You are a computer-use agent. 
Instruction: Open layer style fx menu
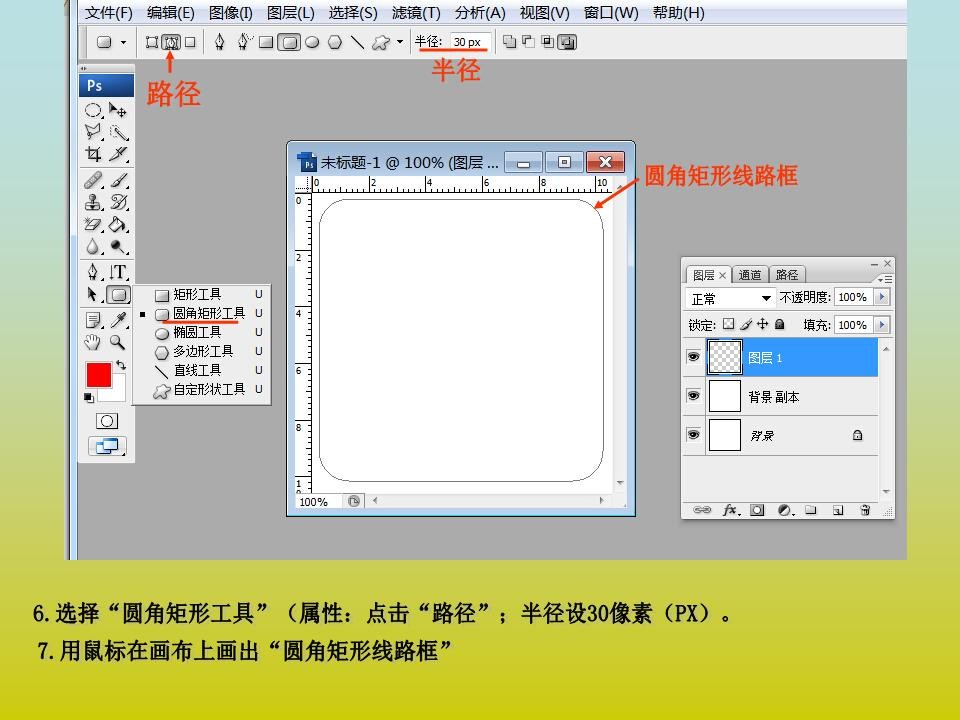click(731, 510)
